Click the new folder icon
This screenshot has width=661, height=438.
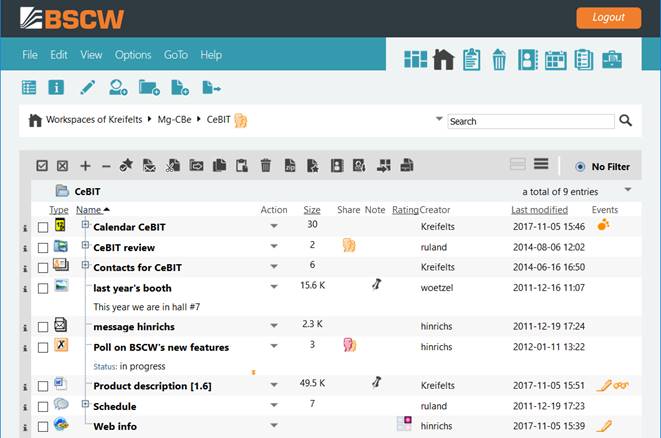coord(149,88)
